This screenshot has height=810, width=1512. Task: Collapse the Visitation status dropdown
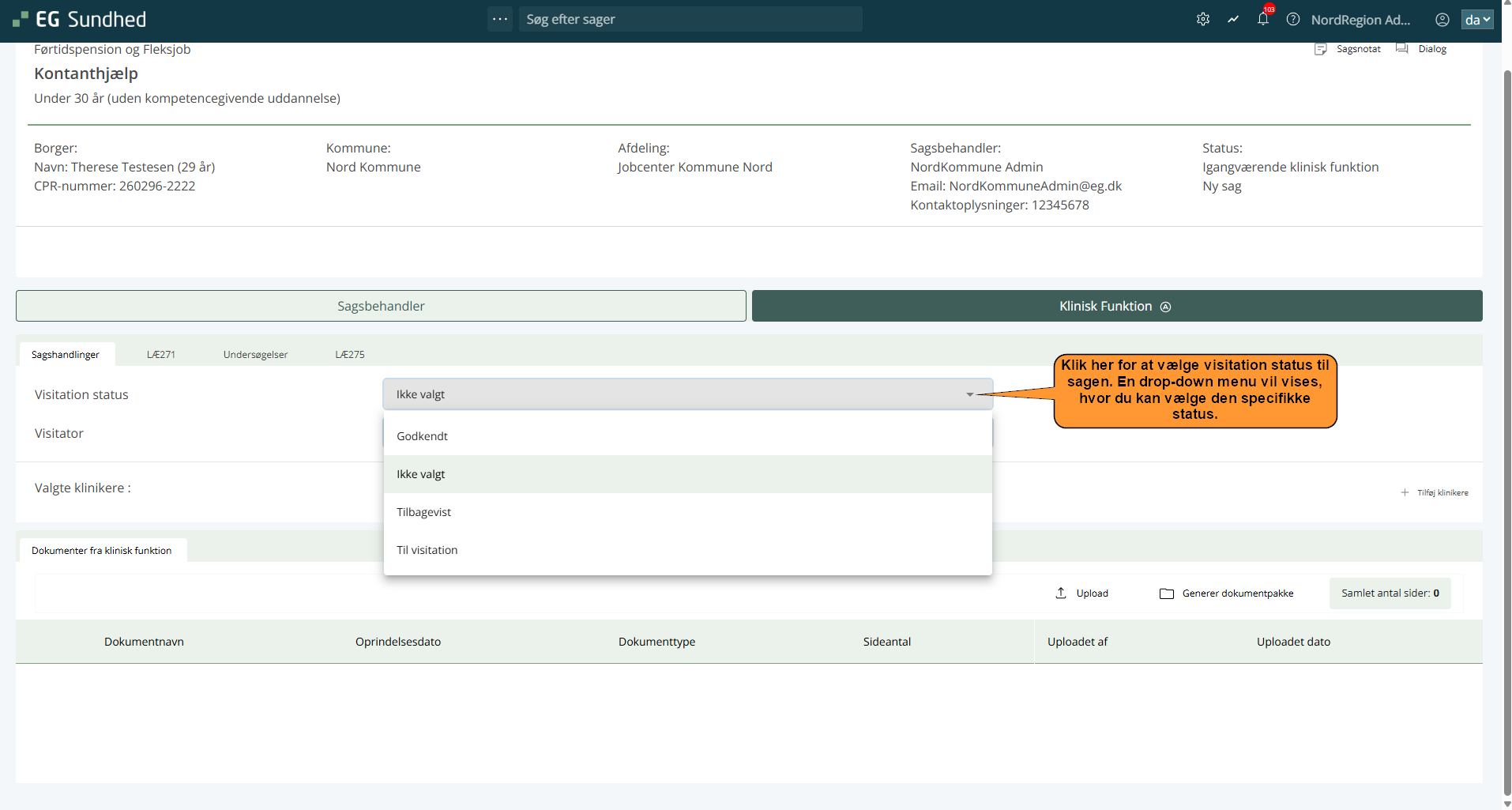[x=969, y=394]
